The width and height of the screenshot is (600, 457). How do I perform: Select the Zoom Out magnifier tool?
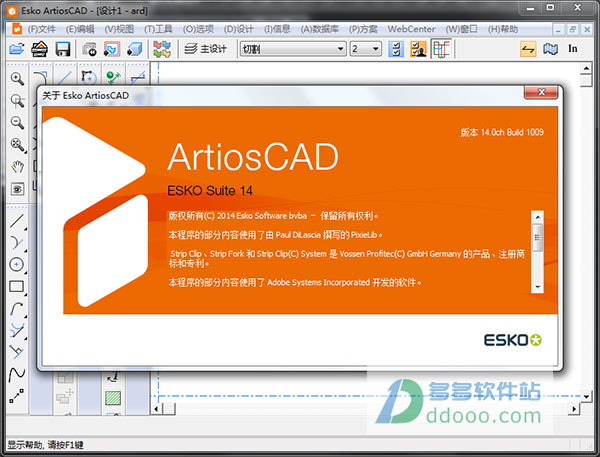coord(17,122)
